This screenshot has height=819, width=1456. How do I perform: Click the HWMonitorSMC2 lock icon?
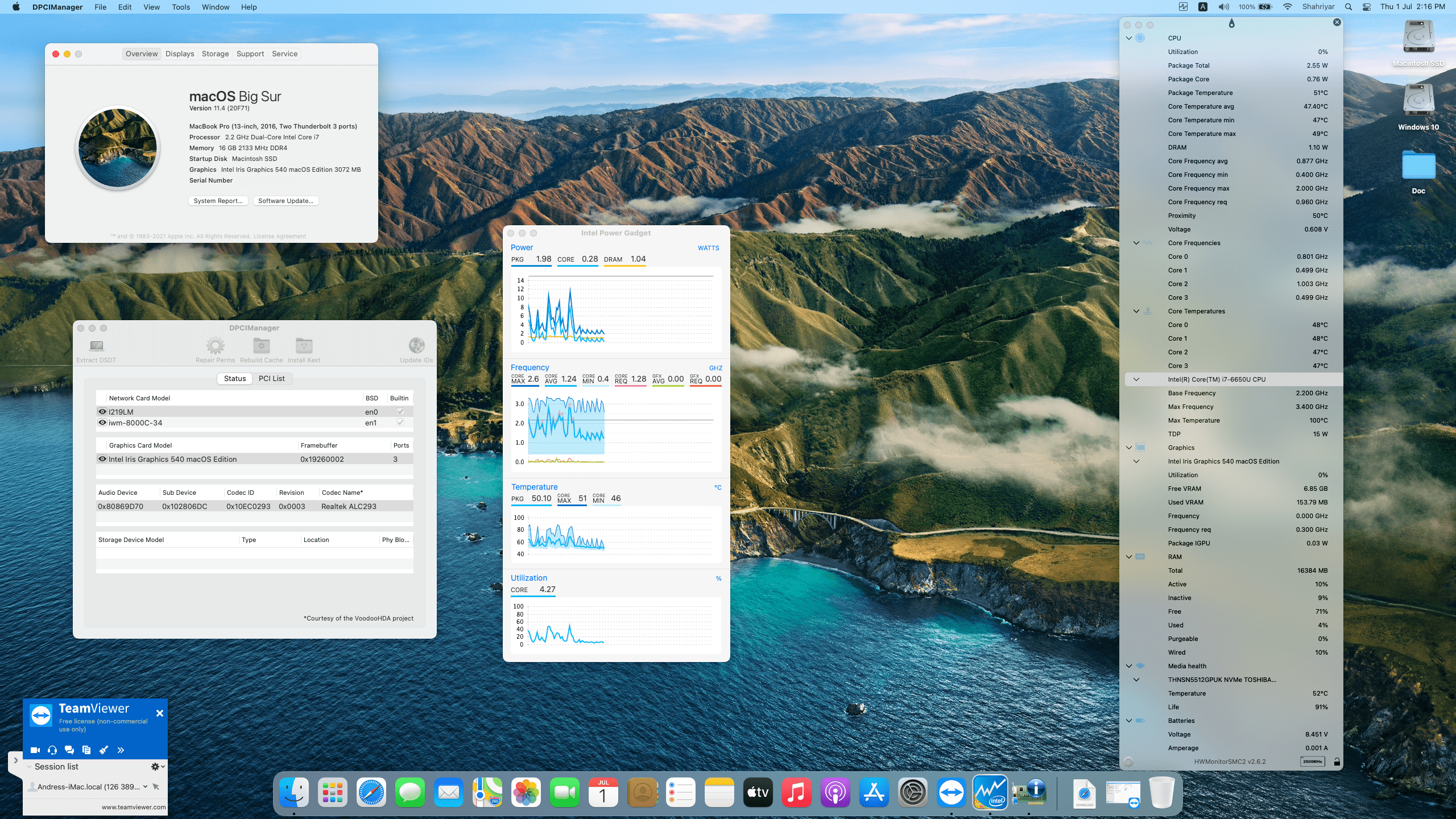point(1337,762)
